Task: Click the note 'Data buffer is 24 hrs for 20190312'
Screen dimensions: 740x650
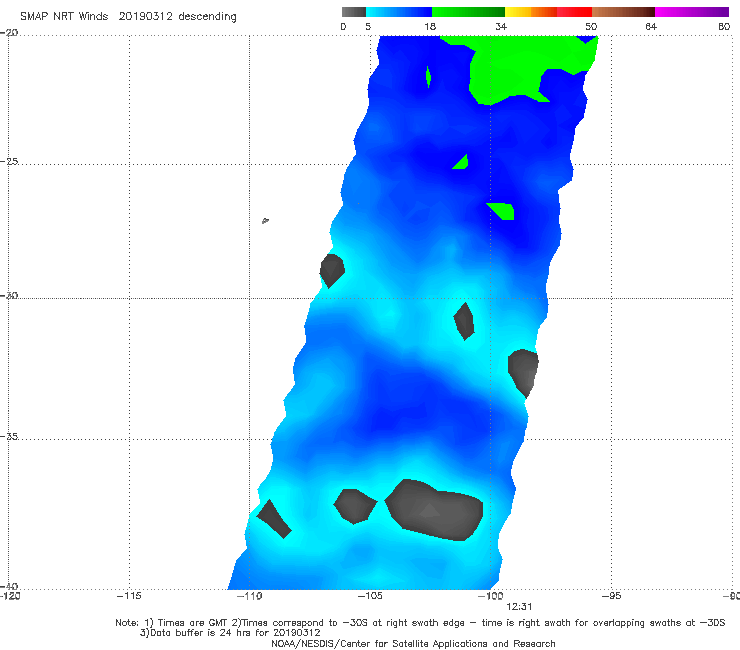Action: pos(230,633)
